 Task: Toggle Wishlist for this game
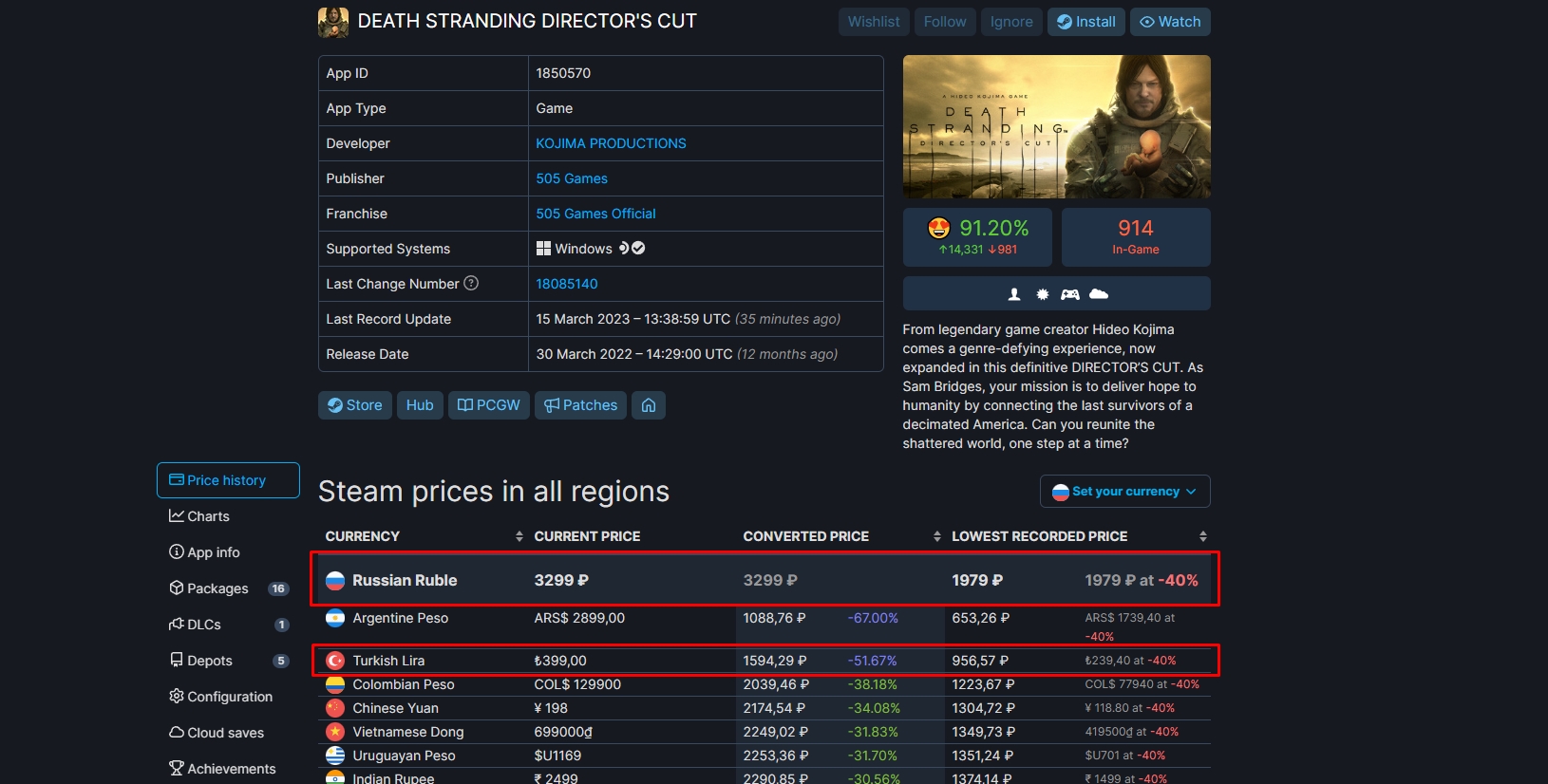[874, 22]
